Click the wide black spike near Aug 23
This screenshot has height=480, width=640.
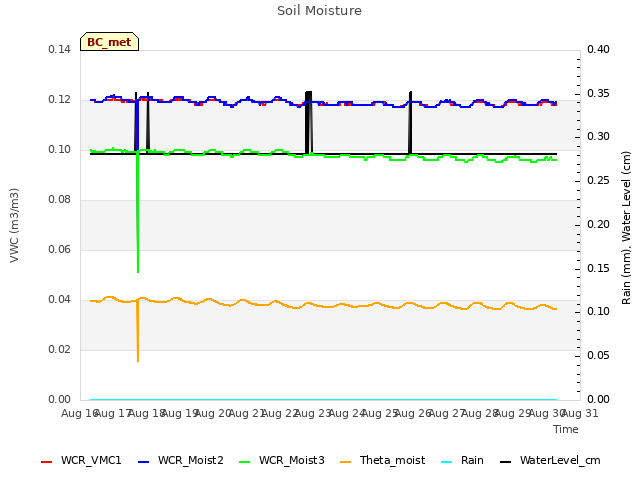309,122
